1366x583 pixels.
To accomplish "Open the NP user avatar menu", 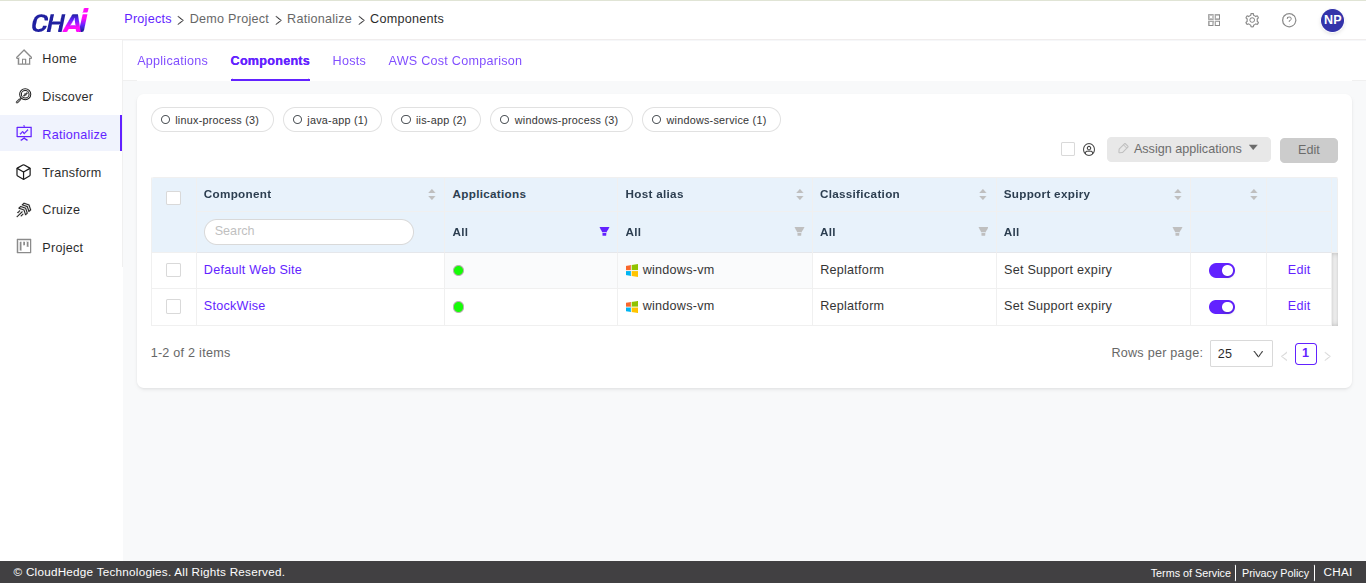I will pyautogui.click(x=1332, y=20).
